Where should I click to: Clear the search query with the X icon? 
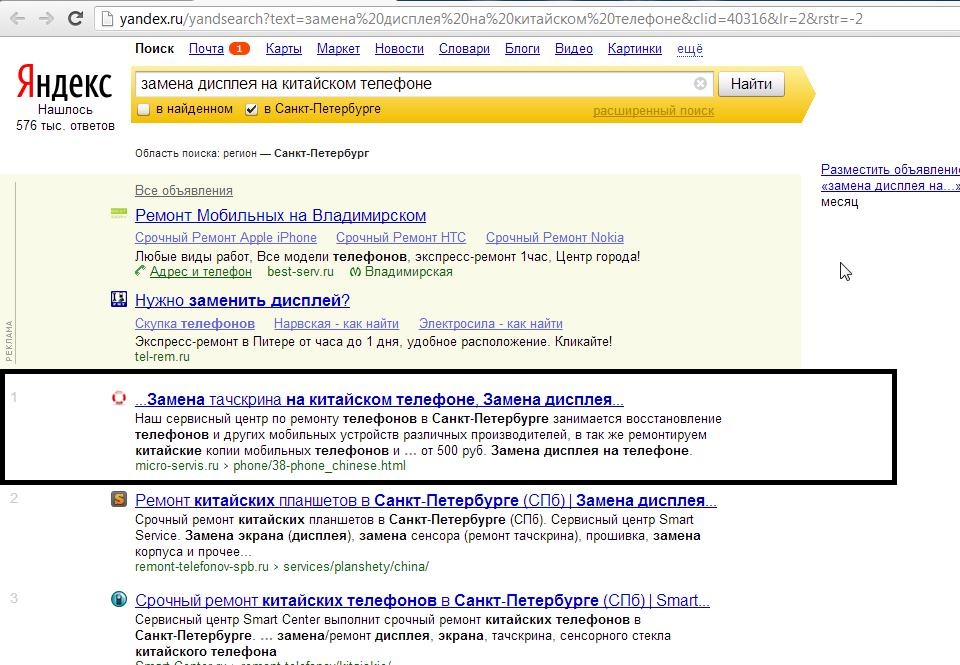click(700, 83)
